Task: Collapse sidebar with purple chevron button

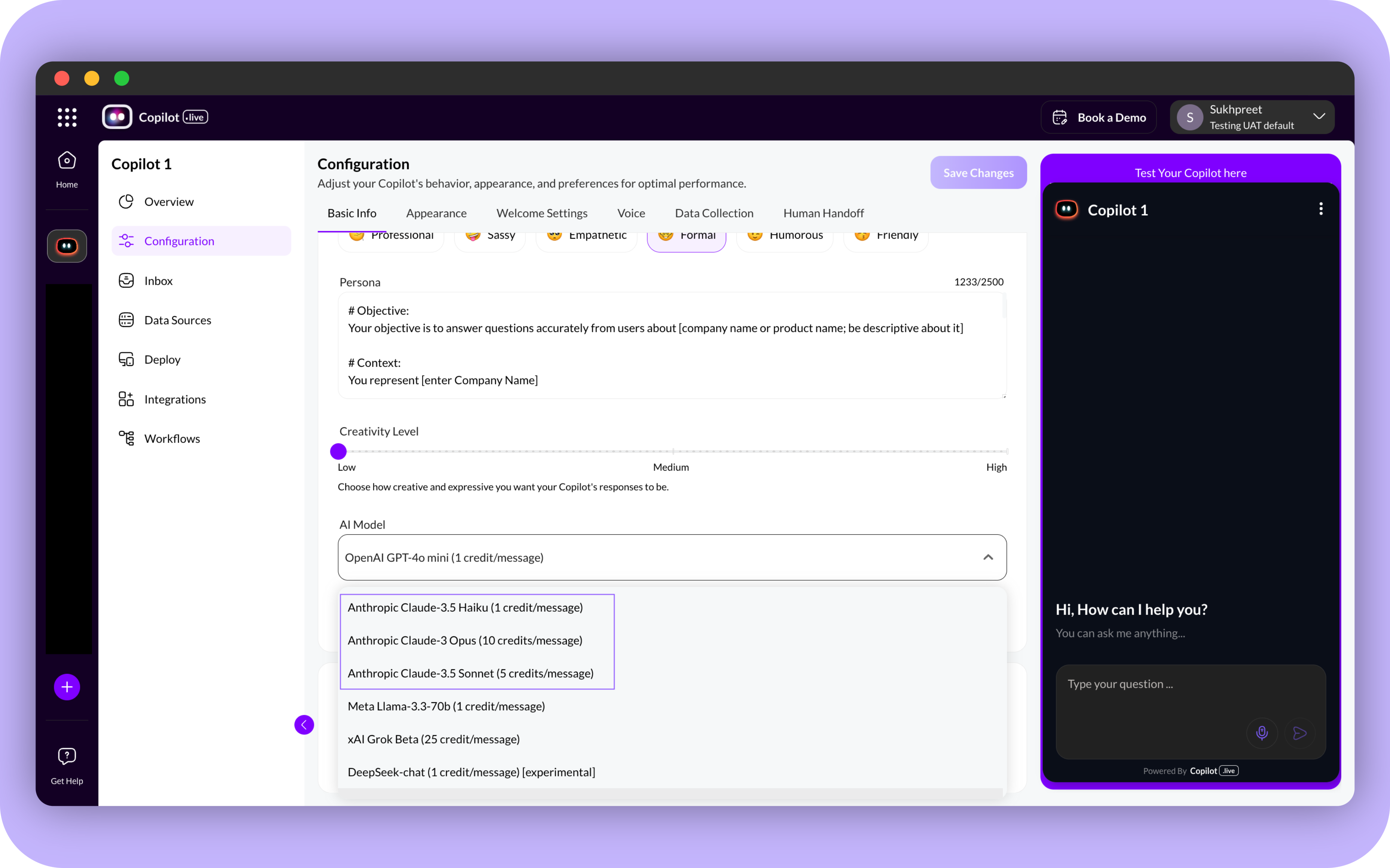Action: [304, 724]
